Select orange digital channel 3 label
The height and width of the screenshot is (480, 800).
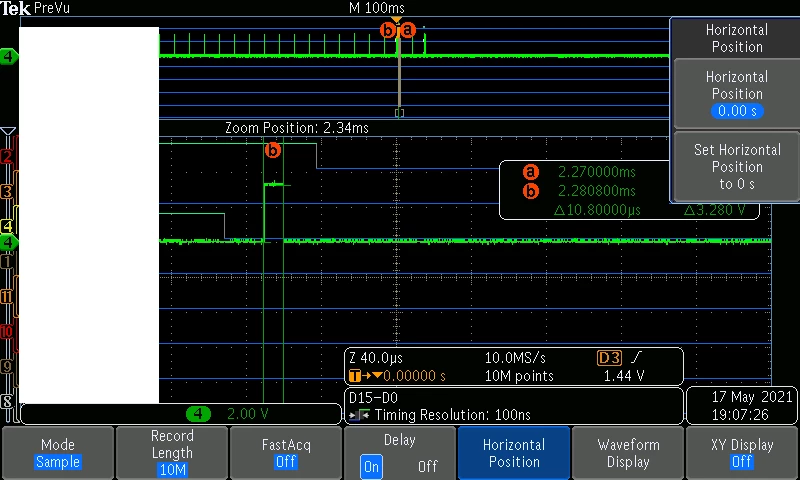pos(7,191)
